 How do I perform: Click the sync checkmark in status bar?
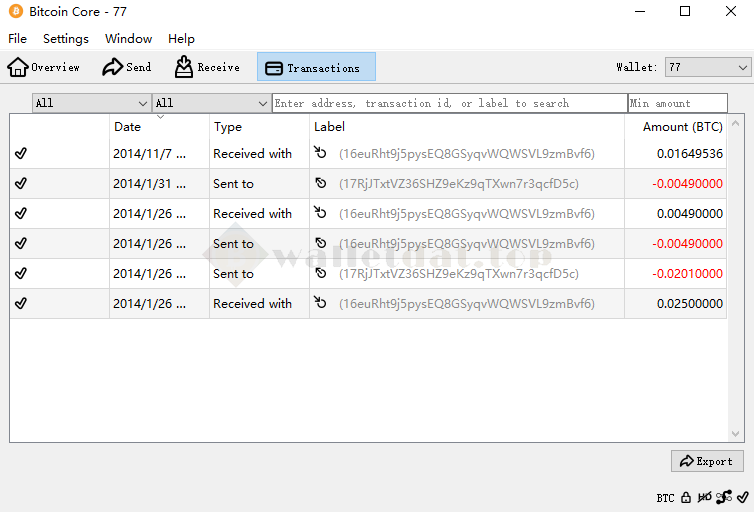(x=741, y=497)
